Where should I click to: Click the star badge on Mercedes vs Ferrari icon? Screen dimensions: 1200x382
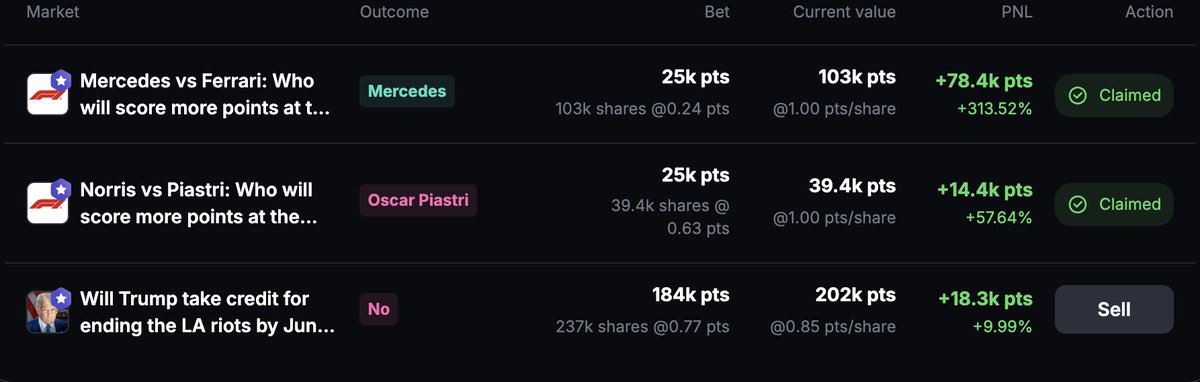pyautogui.click(x=62, y=77)
